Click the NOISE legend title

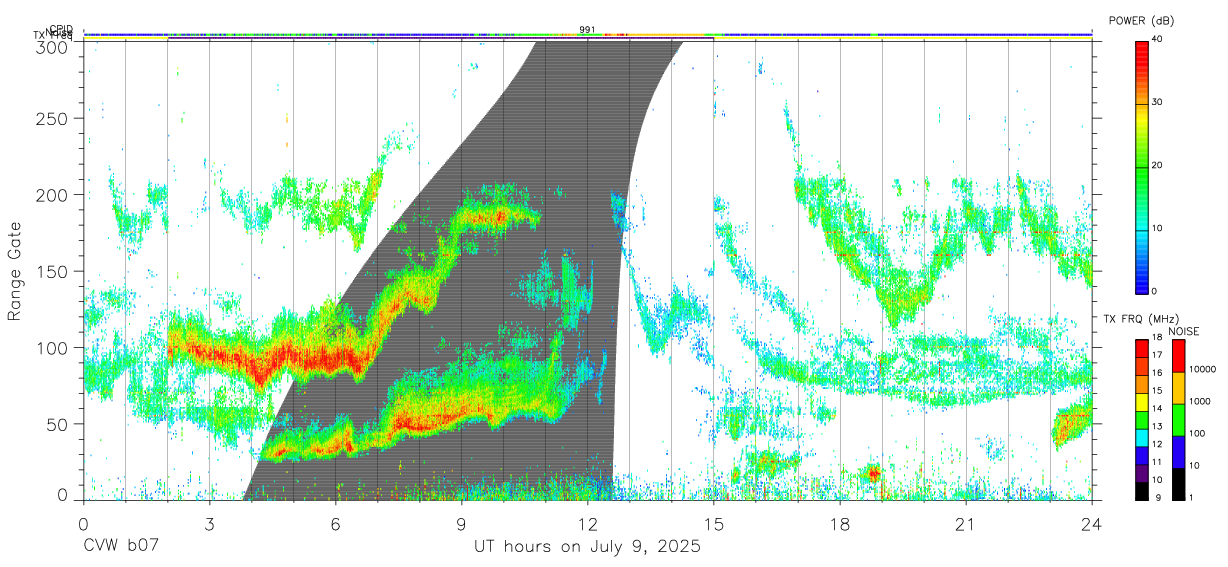(1184, 331)
